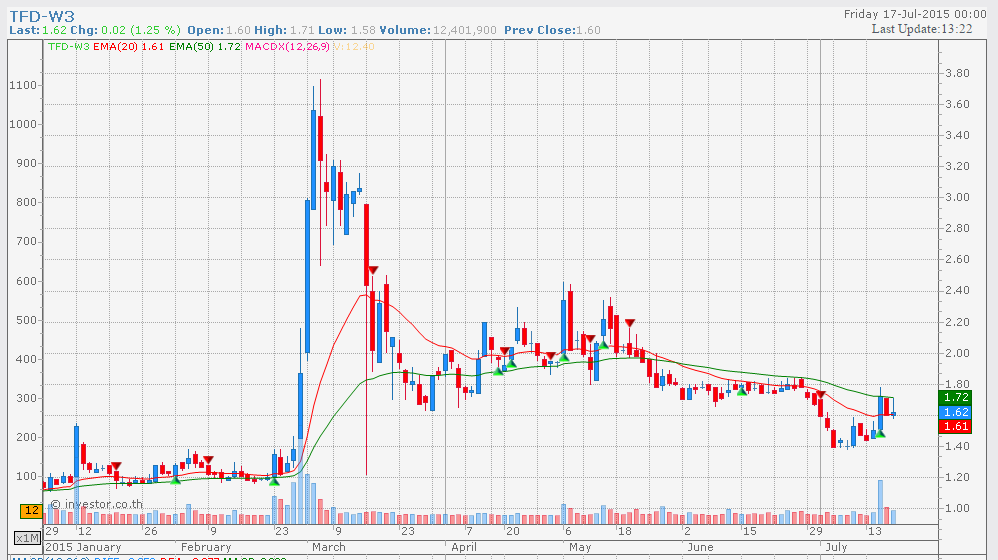
Task: Click the red sell triangle in mid-March
Action: [373, 270]
